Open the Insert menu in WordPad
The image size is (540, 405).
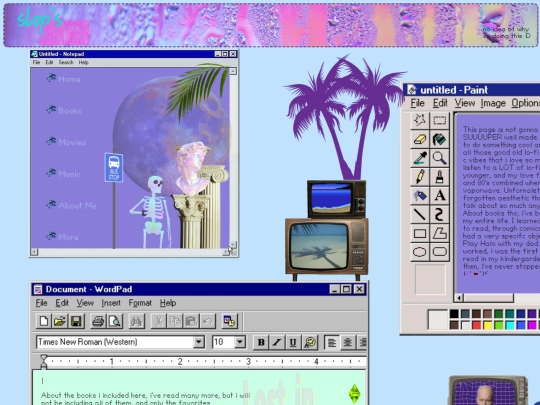tap(111, 303)
